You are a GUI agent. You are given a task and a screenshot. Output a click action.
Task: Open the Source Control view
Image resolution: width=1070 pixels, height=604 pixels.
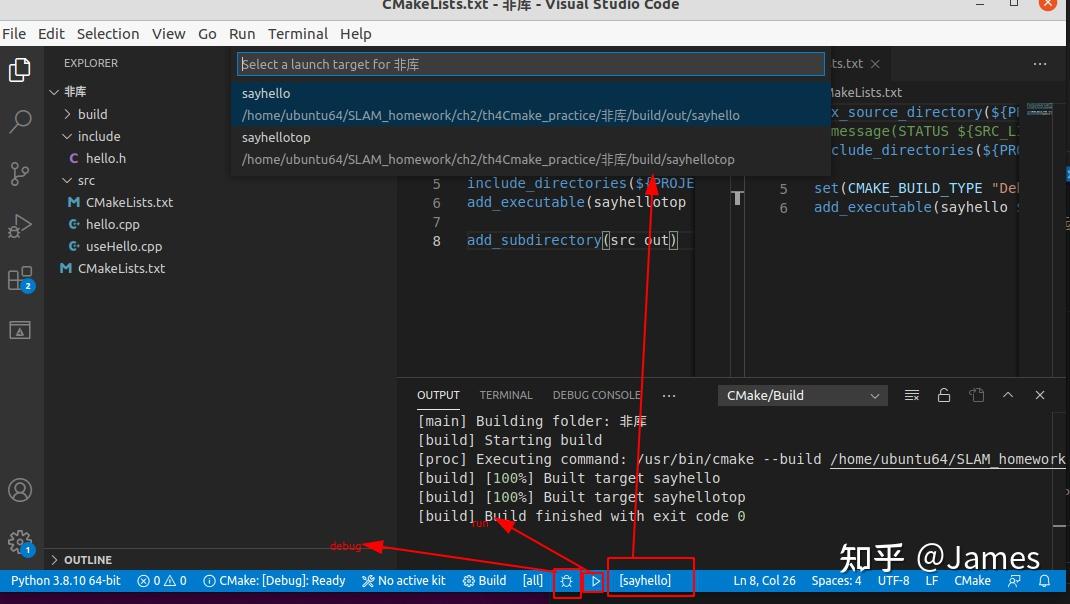(x=20, y=173)
